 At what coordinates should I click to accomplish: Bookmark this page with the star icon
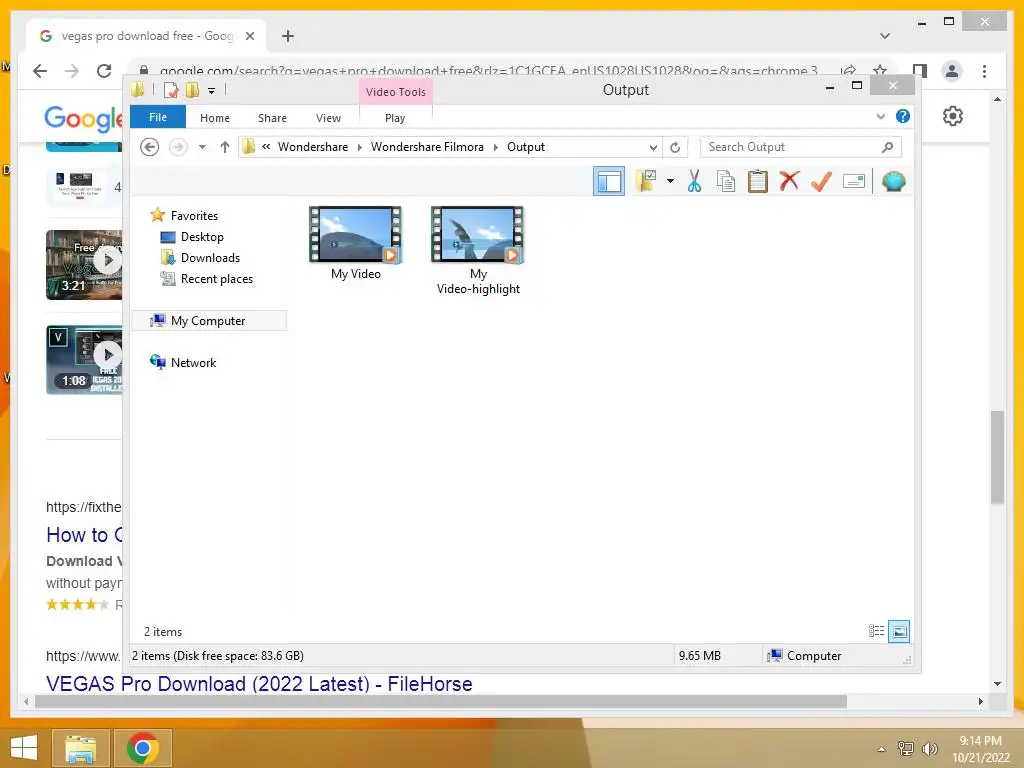point(880,71)
